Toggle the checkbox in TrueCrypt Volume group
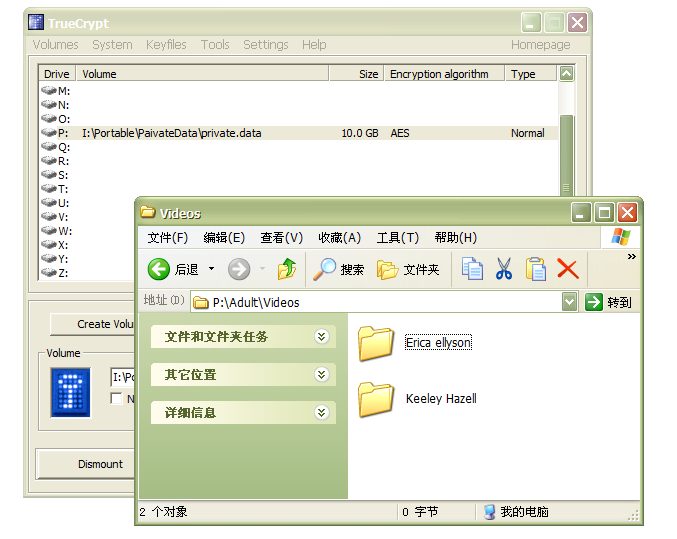The width and height of the screenshot is (677, 539). [x=116, y=398]
